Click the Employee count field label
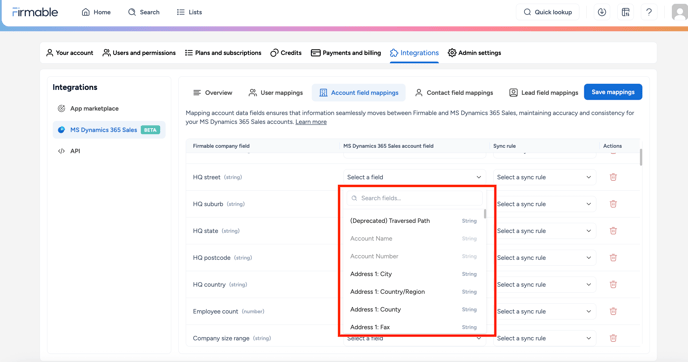 click(215, 312)
